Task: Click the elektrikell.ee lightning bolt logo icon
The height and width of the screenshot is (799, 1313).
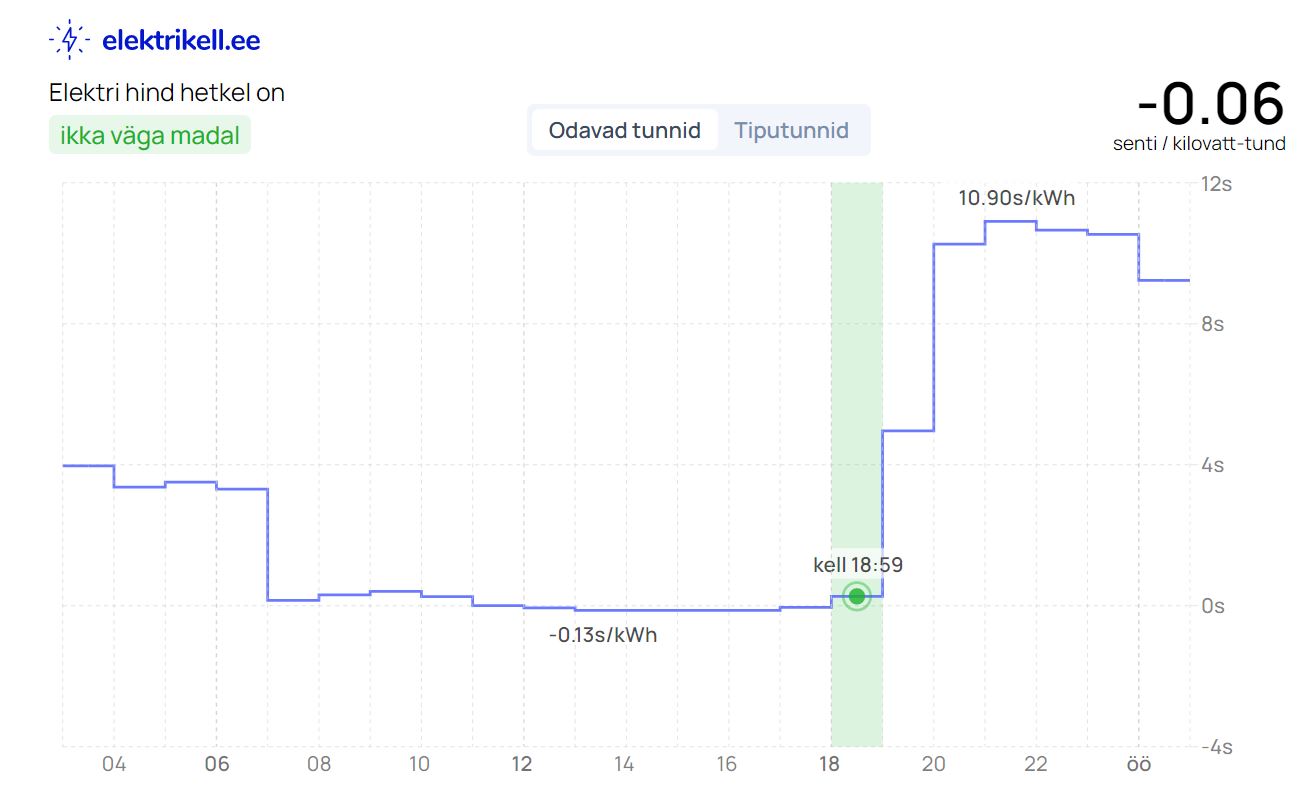Action: pyautogui.click(x=69, y=40)
